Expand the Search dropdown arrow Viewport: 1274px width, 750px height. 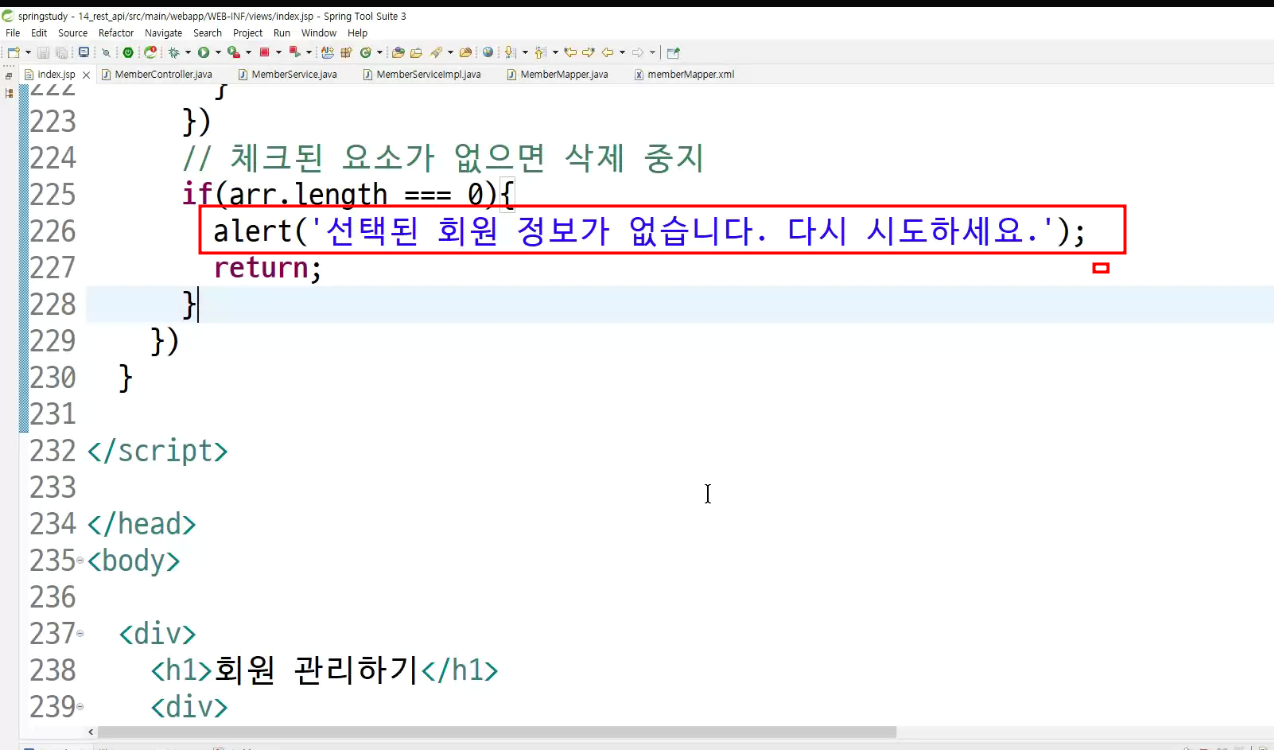(450, 52)
